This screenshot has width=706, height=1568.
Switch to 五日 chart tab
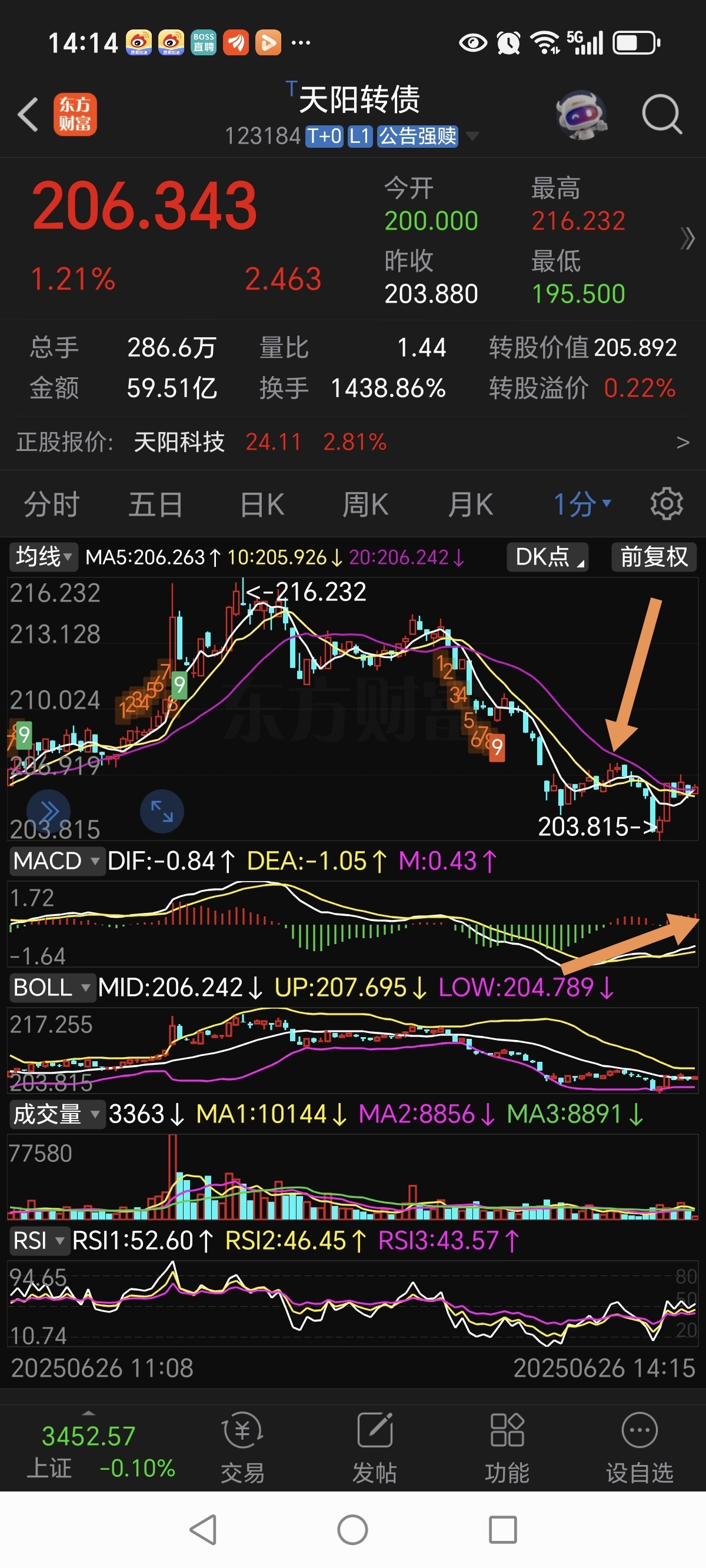coord(156,504)
